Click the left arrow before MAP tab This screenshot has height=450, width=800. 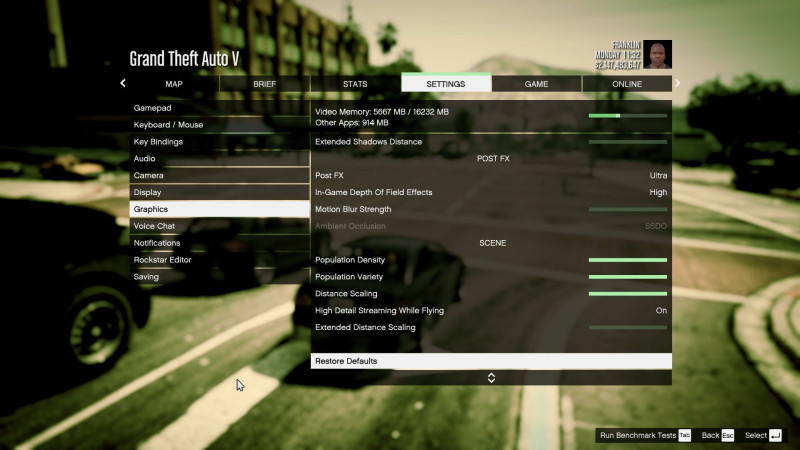coord(123,83)
